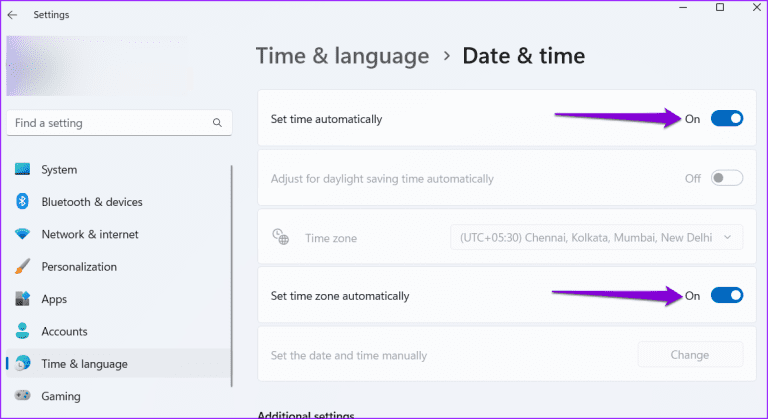Turn off Set time automatically toggle
Screen dimensions: 768x419
tap(727, 119)
